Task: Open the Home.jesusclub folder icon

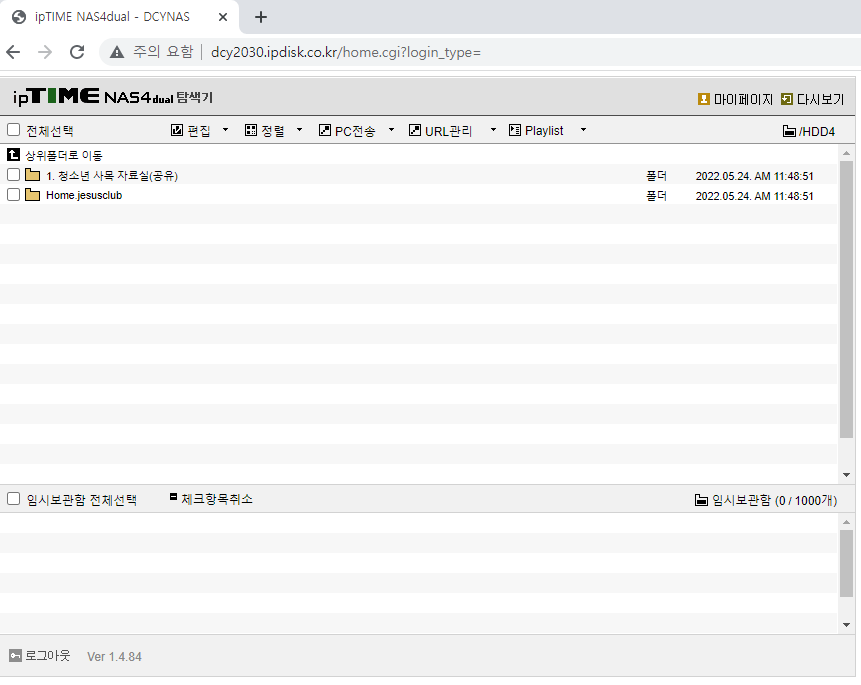Action: pyautogui.click(x=32, y=194)
